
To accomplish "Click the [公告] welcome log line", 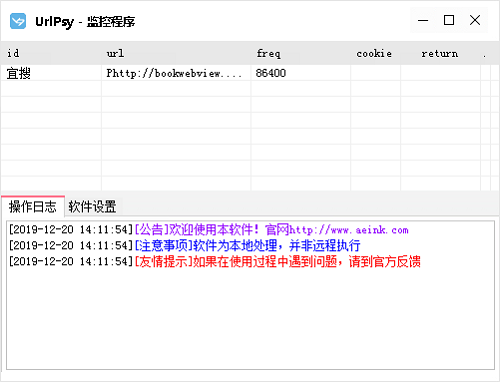I will [209, 230].
